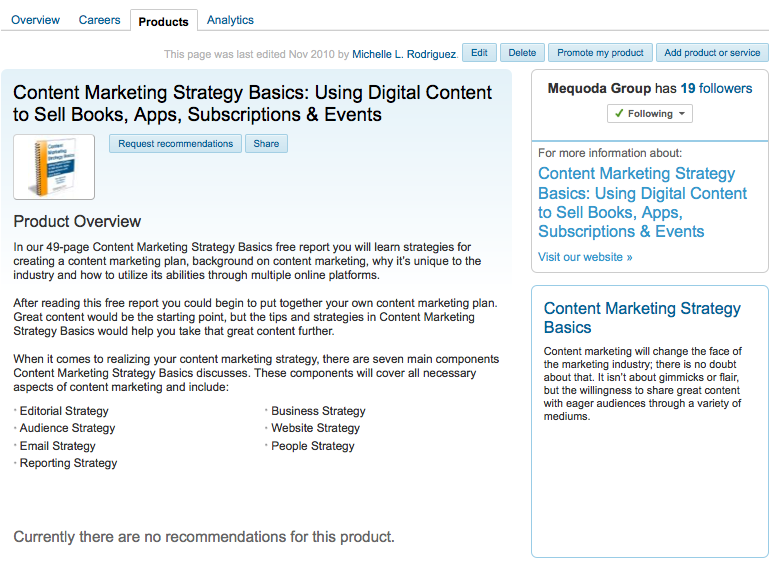Click the green checkmark in Following
This screenshot has width=776, height=563.
point(619,113)
